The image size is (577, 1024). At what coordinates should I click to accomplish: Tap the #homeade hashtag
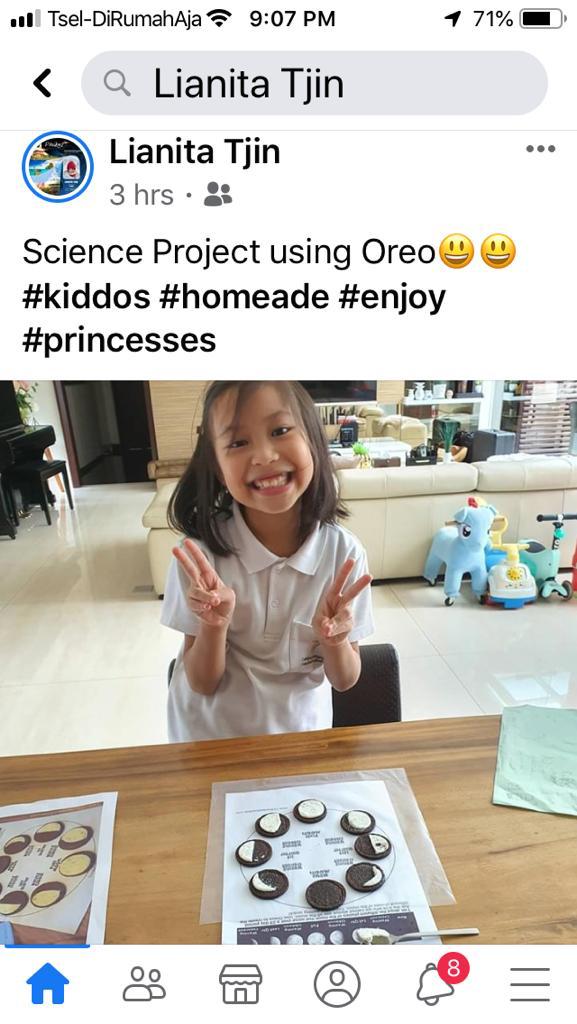pyautogui.click(x=244, y=297)
